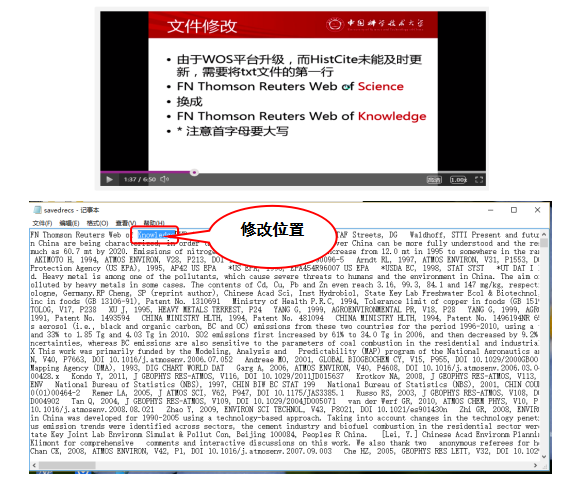
Task: Click the highlighted word Knowledge in Notepad
Action: point(156,235)
